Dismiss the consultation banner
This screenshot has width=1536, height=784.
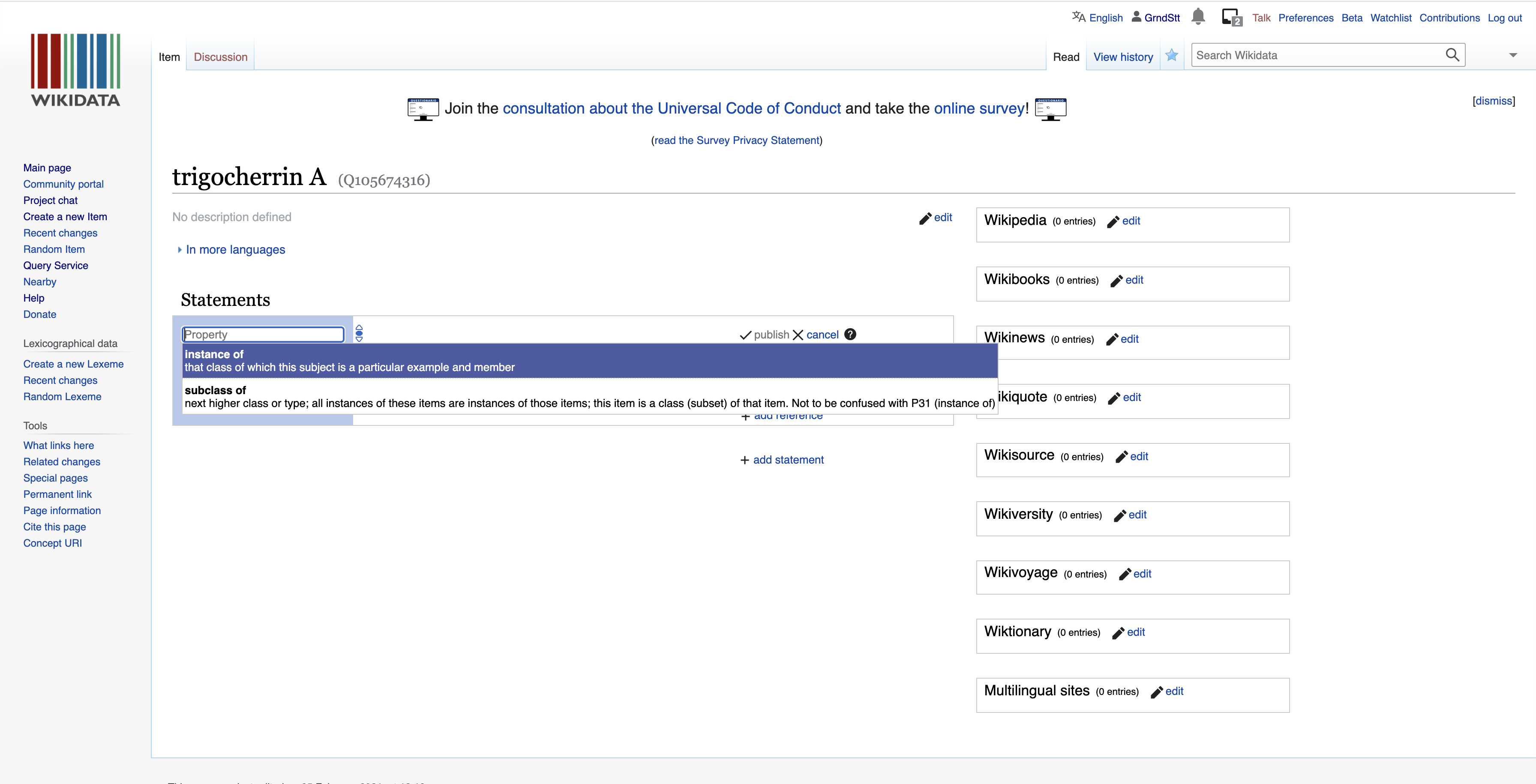coord(1494,102)
